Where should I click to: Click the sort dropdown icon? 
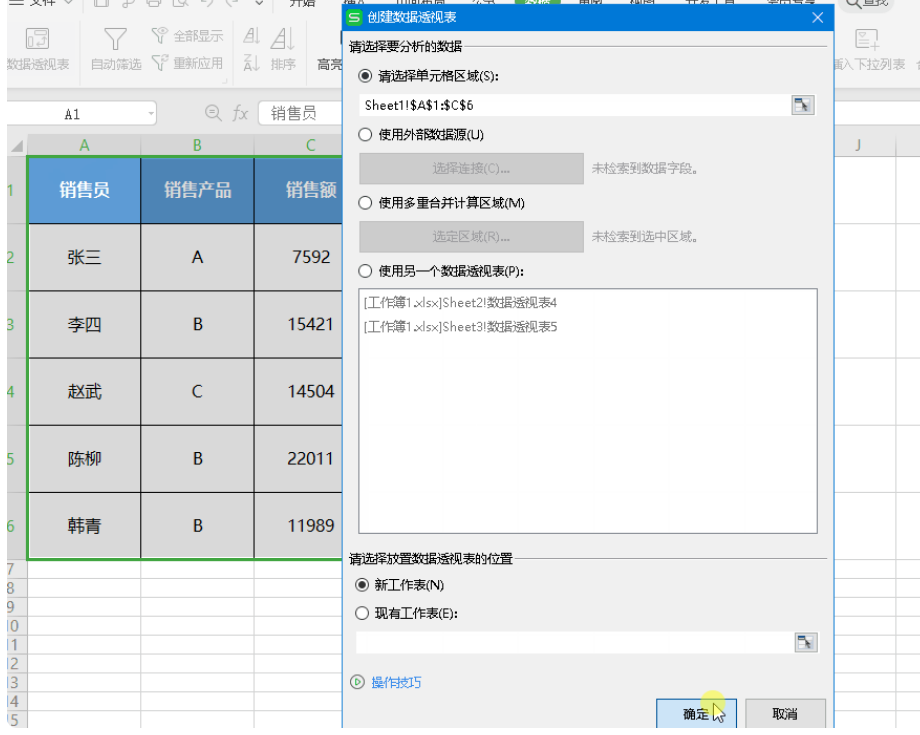point(282,39)
